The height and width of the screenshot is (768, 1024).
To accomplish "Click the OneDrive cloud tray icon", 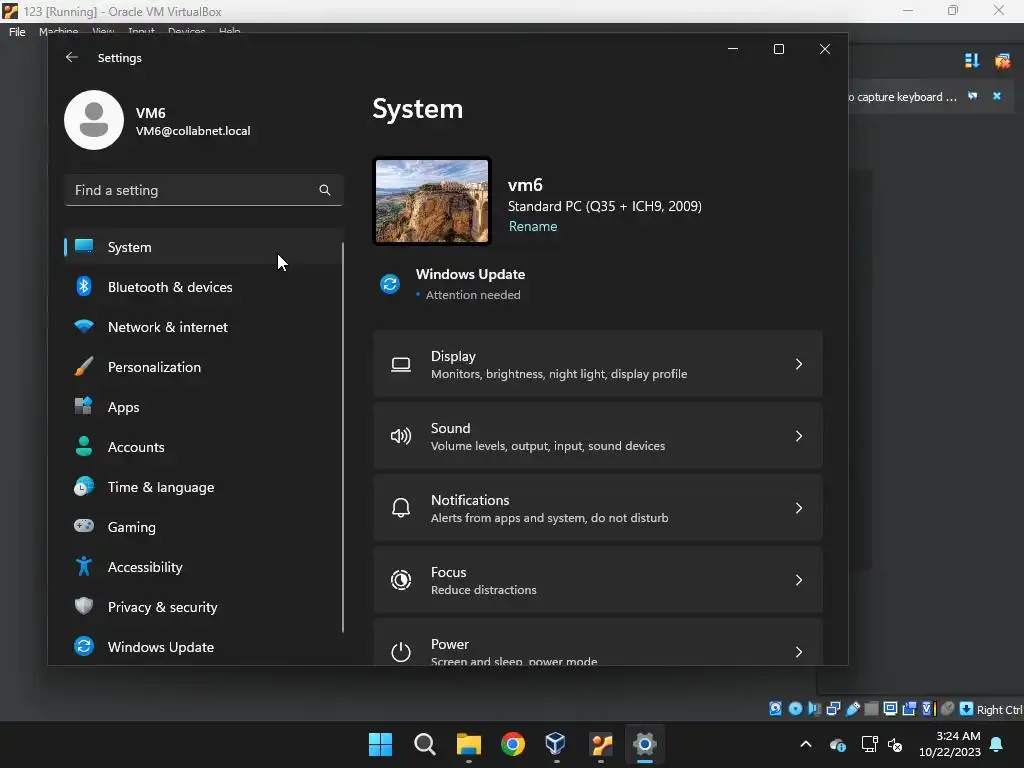I will (838, 744).
